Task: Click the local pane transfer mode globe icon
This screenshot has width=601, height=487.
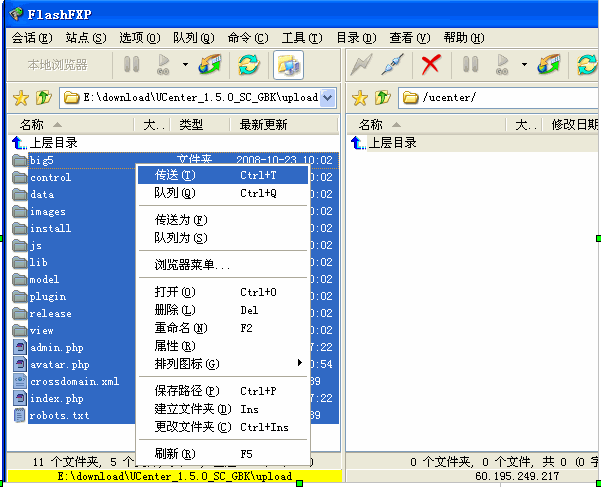Action: [x=210, y=64]
